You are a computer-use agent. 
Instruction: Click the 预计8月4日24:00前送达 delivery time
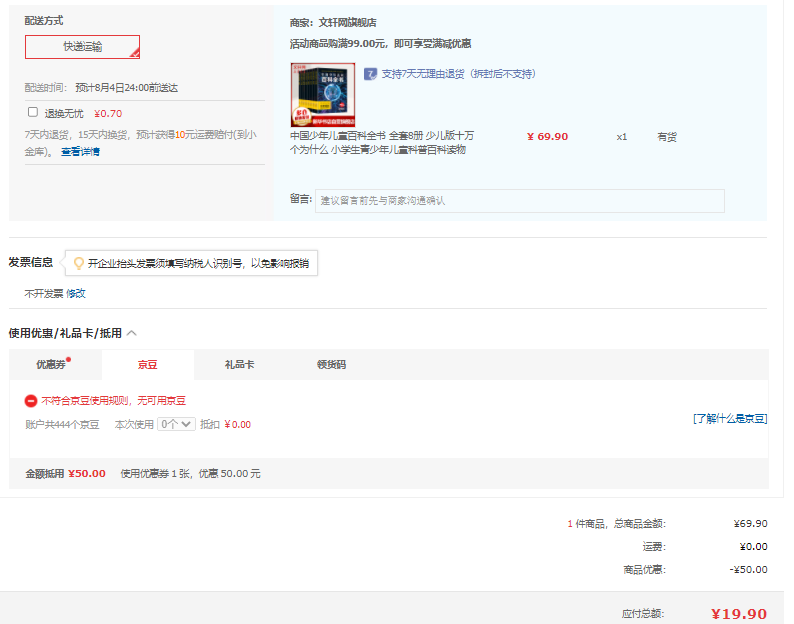[127, 88]
